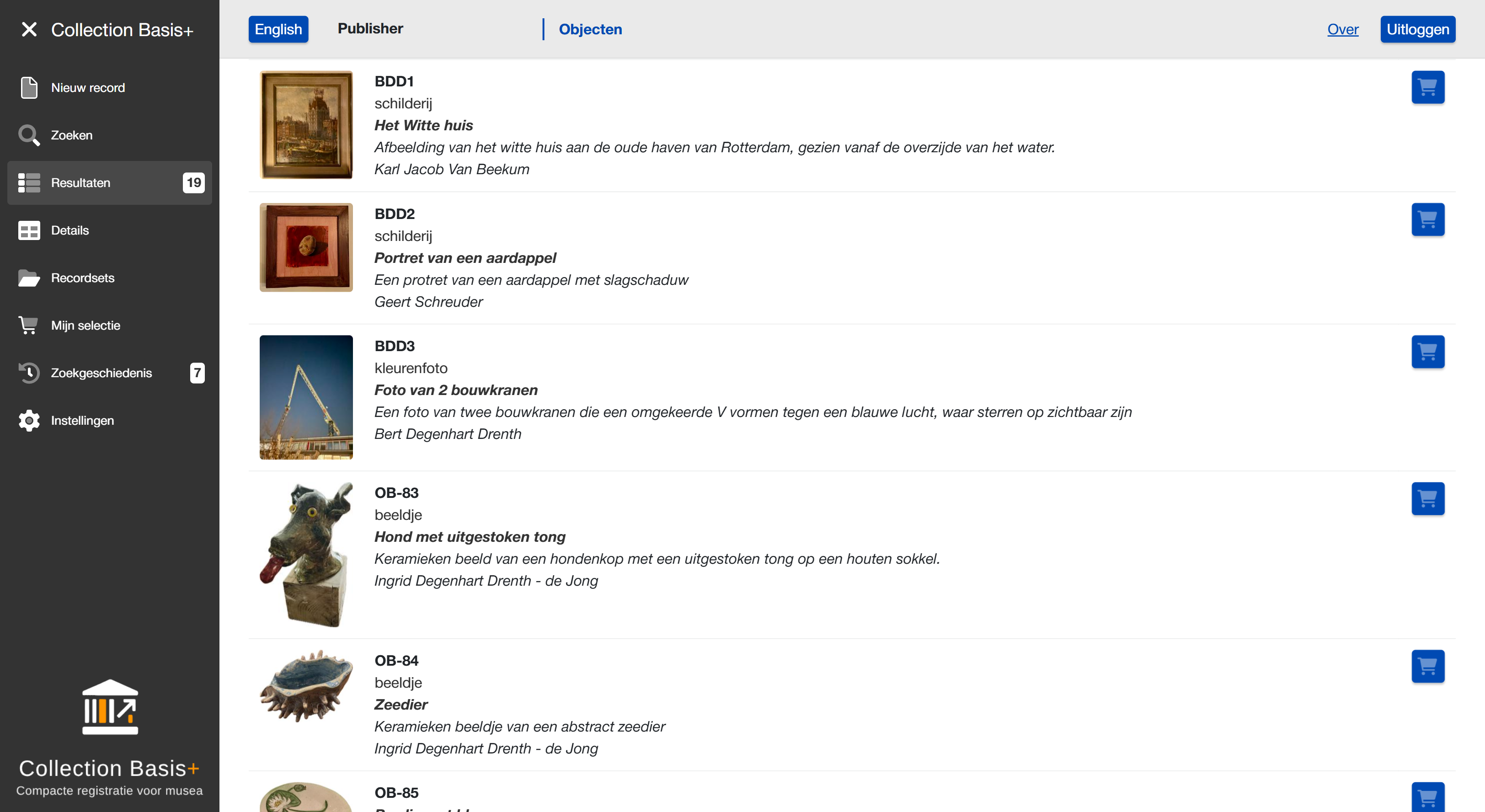
Task: Open the Publisher menu
Action: [369, 29]
